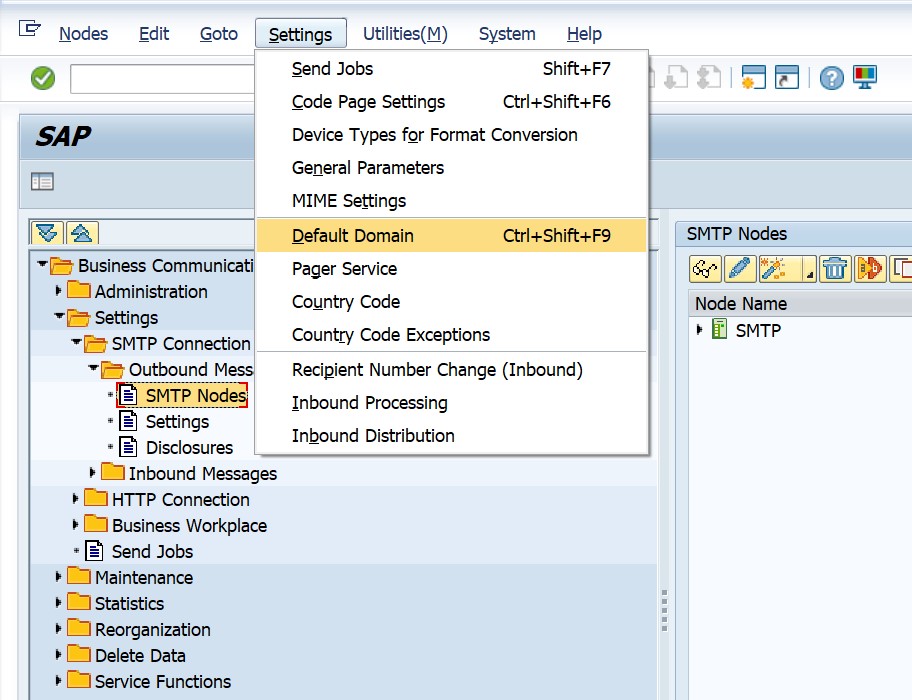The image size is (912, 700).
Task: Open Country Code Exceptions entry
Action: 451,335
